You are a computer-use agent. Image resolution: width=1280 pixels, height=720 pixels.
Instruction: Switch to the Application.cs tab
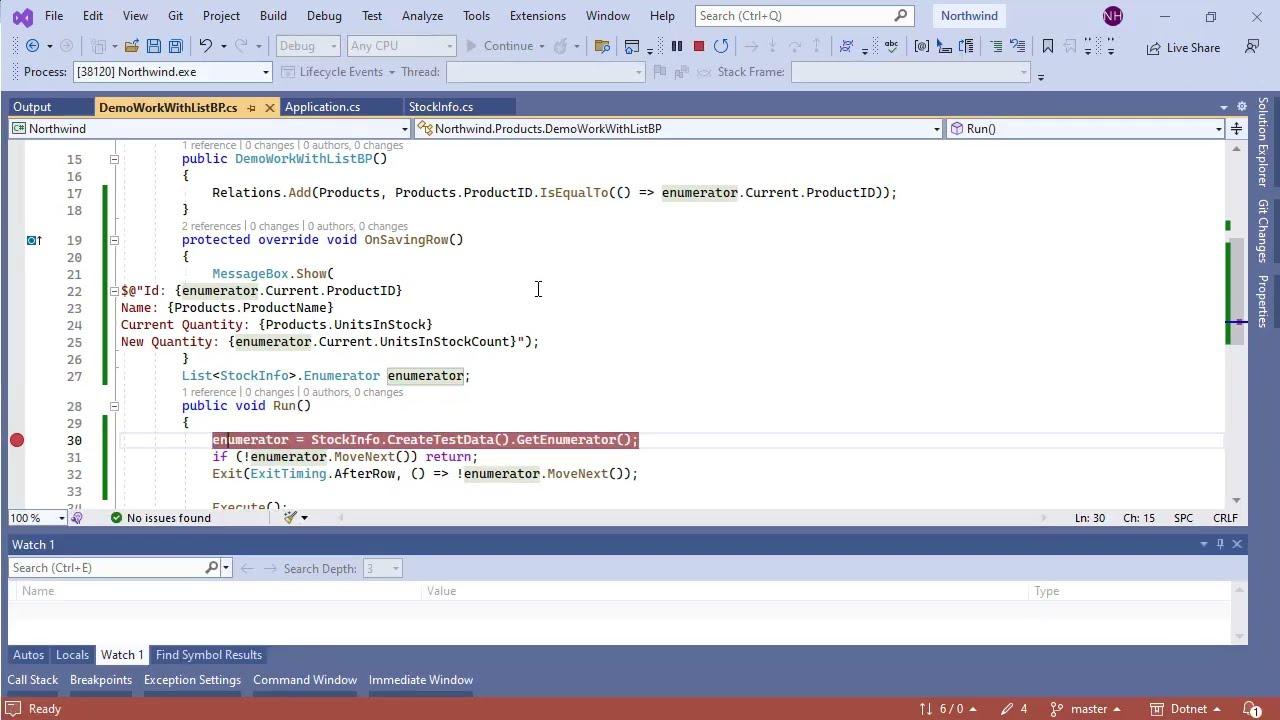322,107
